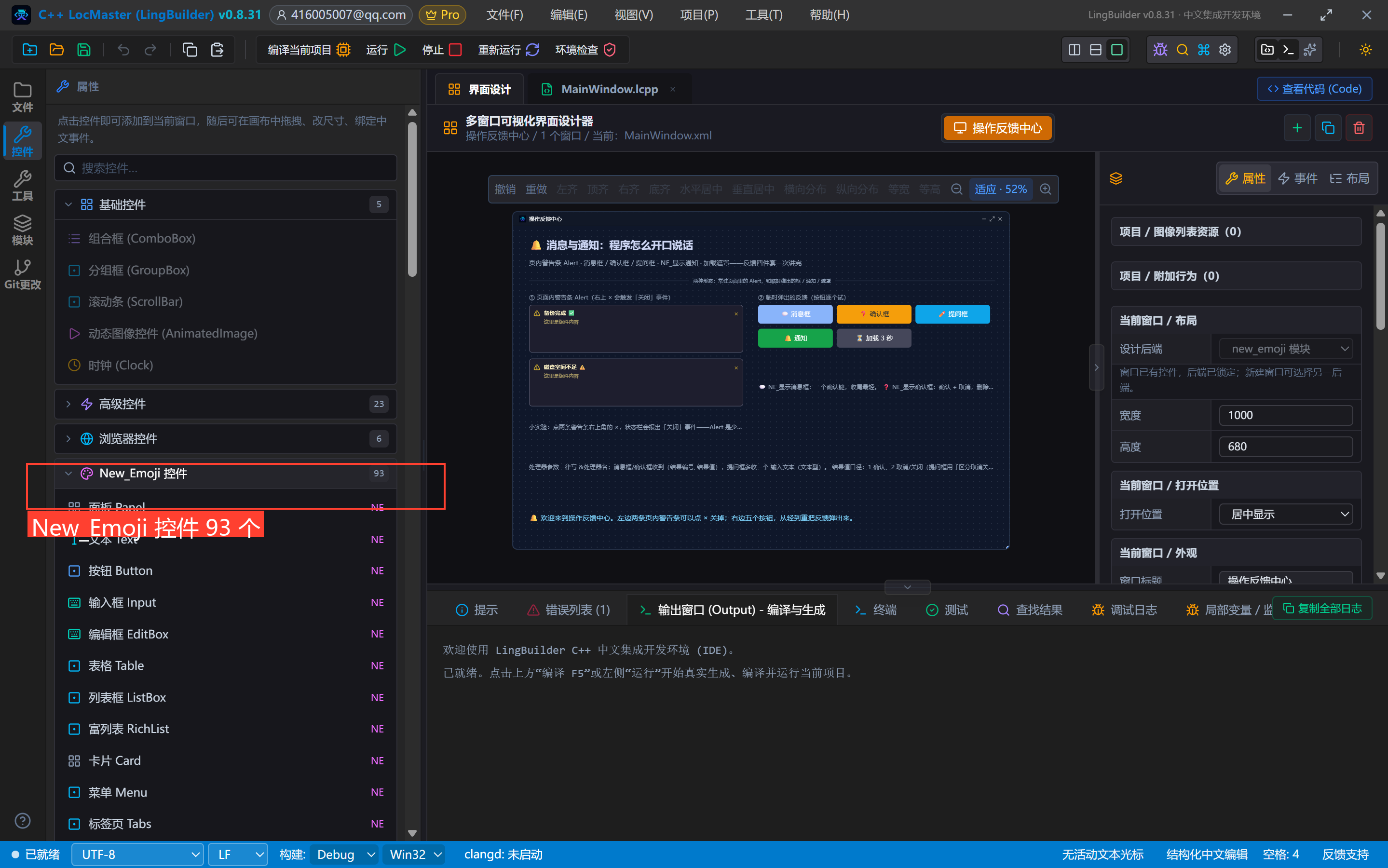Image resolution: width=1388 pixels, height=868 pixels.
Task: Open the Debug build configuration dropdown
Action: [344, 855]
